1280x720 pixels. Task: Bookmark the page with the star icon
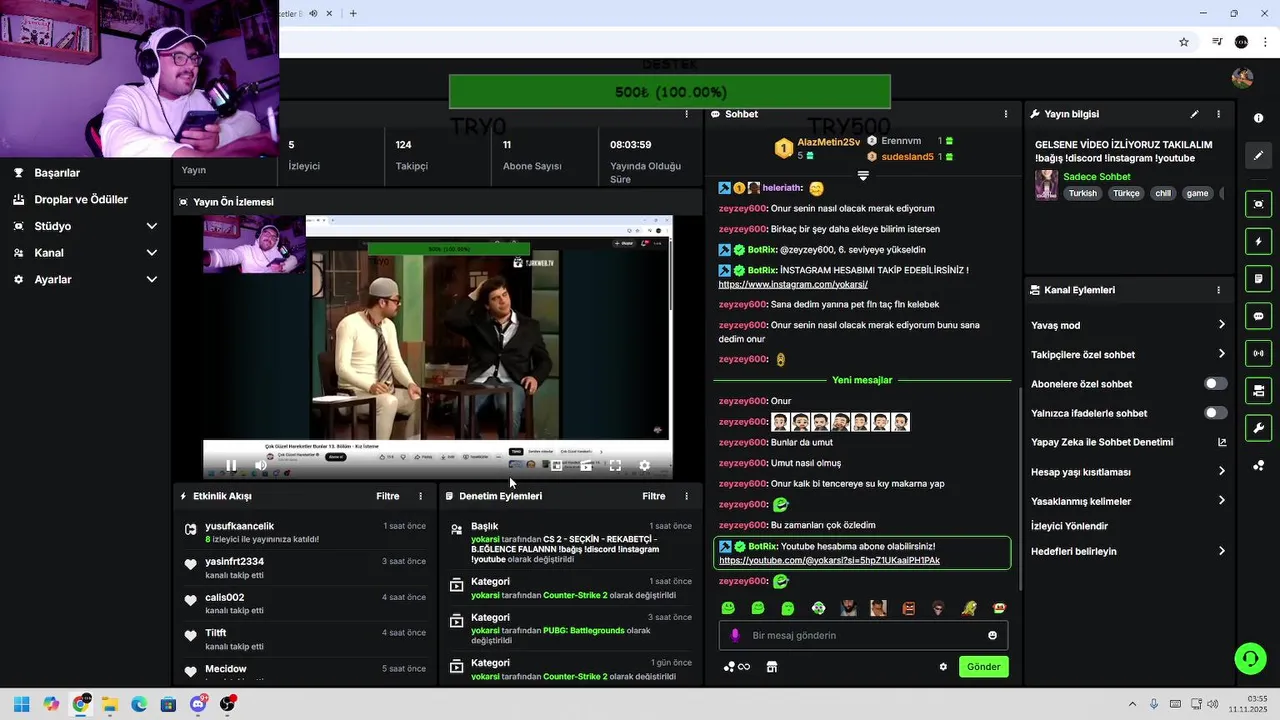(1184, 42)
